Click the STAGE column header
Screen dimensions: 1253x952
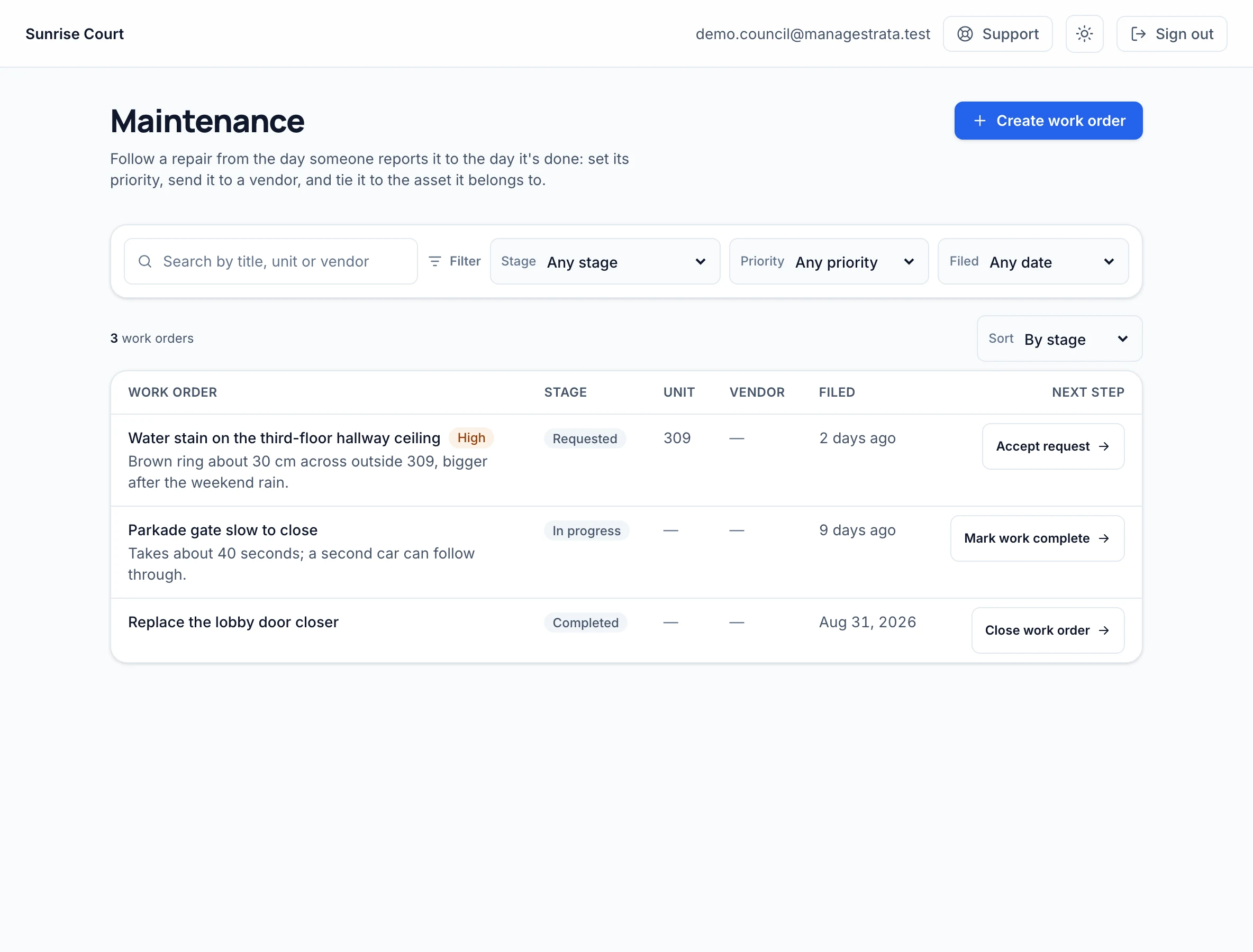pos(565,392)
